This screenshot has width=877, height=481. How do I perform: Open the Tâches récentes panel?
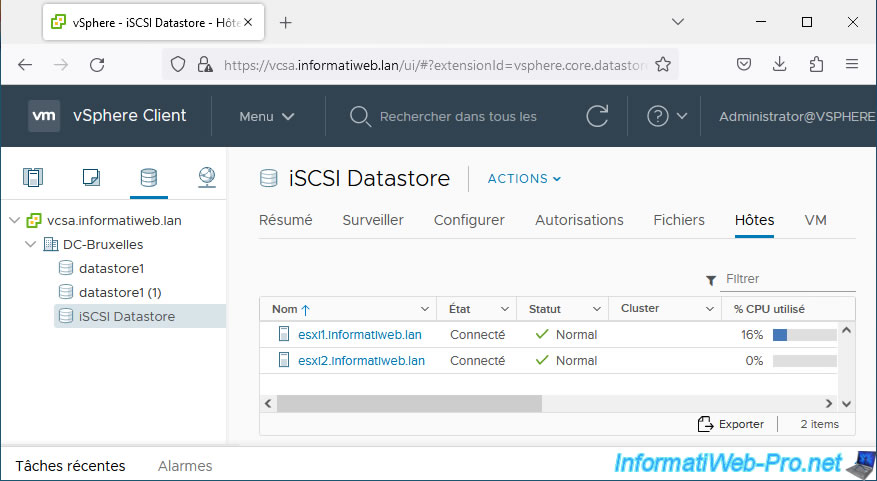pos(70,465)
